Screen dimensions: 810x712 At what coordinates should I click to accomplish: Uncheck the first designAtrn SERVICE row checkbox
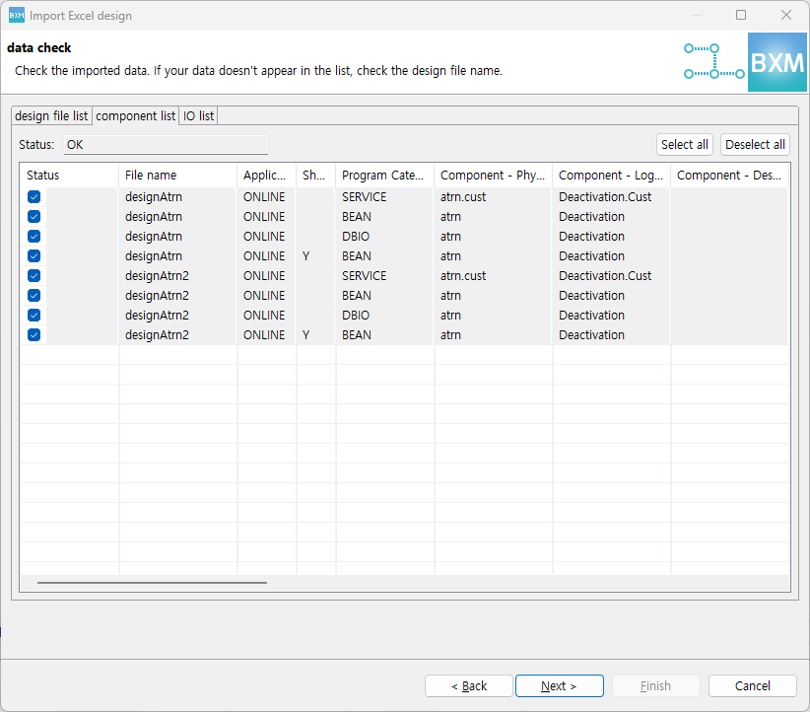(x=34, y=197)
